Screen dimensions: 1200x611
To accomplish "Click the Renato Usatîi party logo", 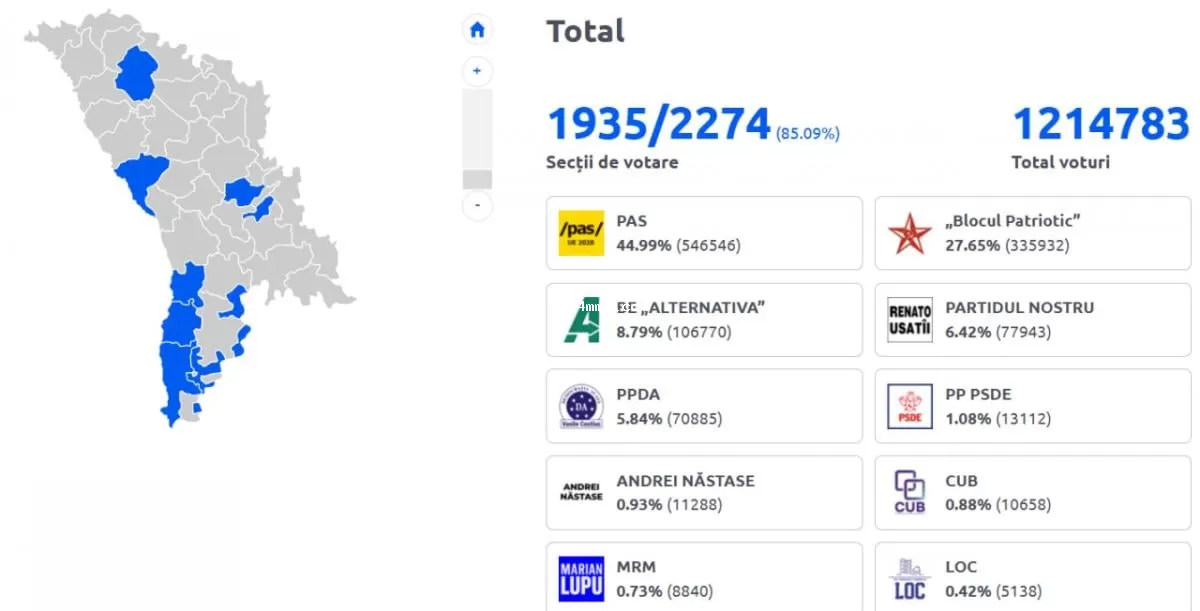I will coord(909,320).
